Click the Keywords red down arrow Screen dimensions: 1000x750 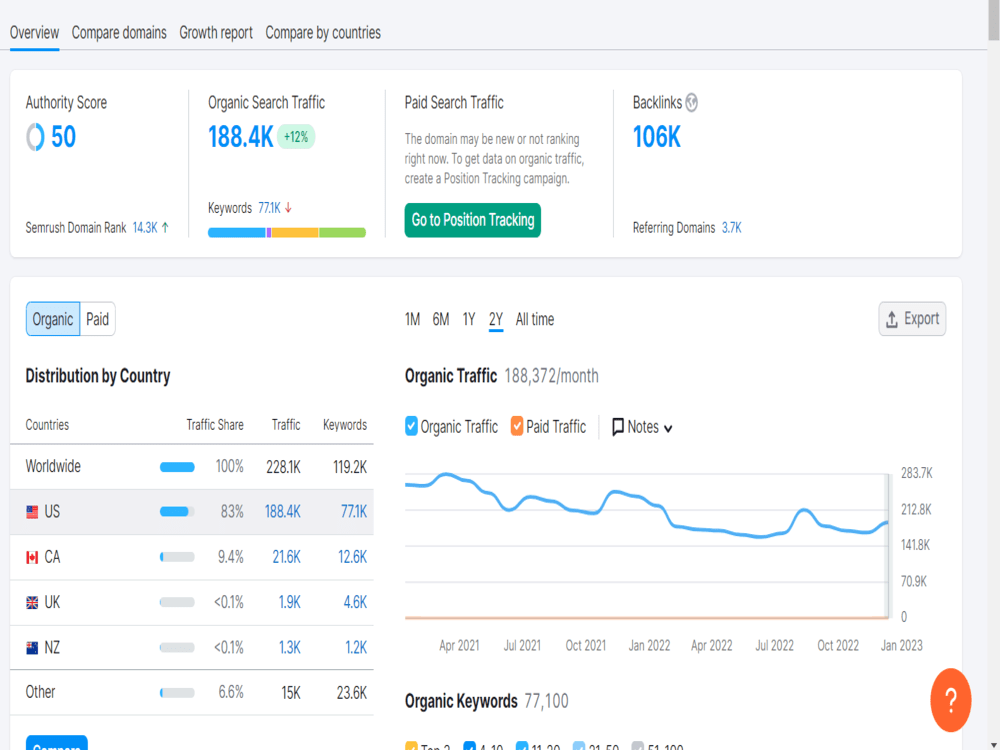[288, 208]
